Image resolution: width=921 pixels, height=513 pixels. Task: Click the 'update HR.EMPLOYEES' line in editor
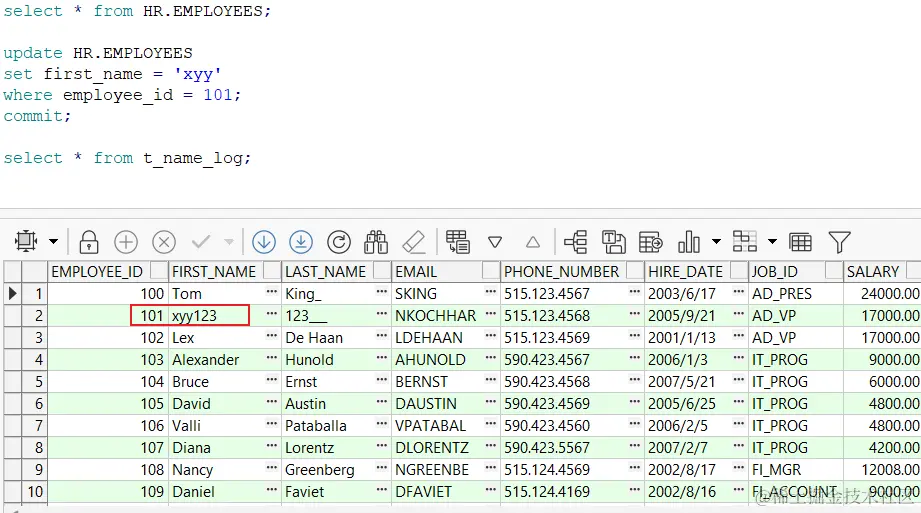98,53
